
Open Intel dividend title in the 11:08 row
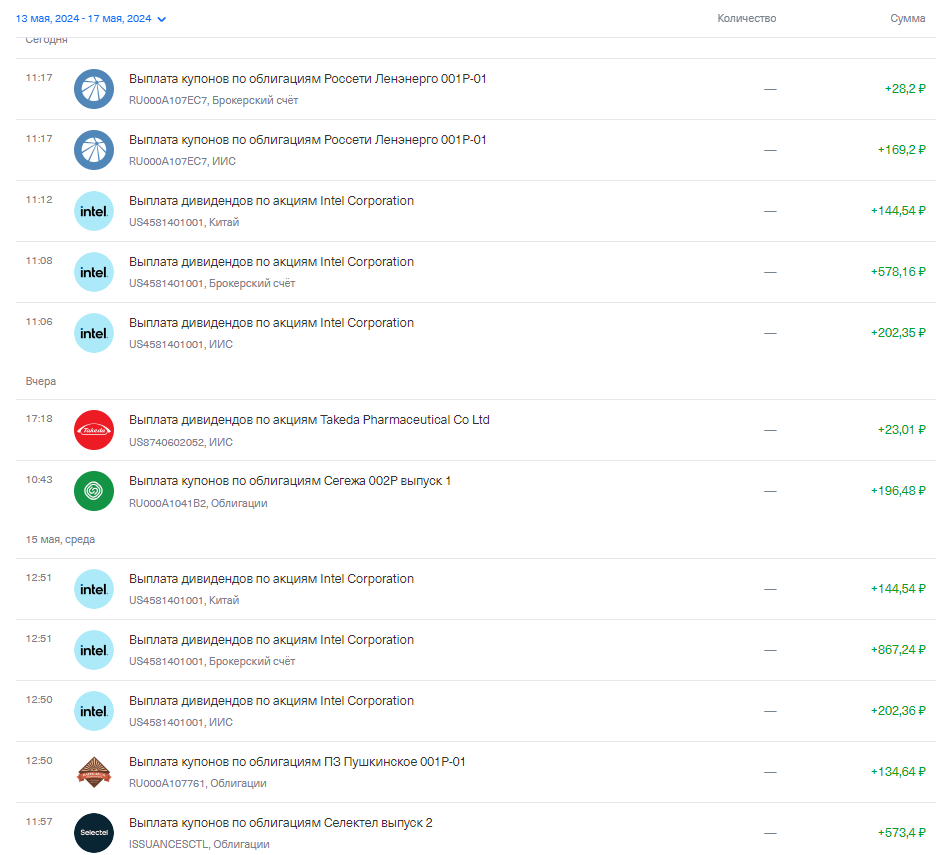271,261
